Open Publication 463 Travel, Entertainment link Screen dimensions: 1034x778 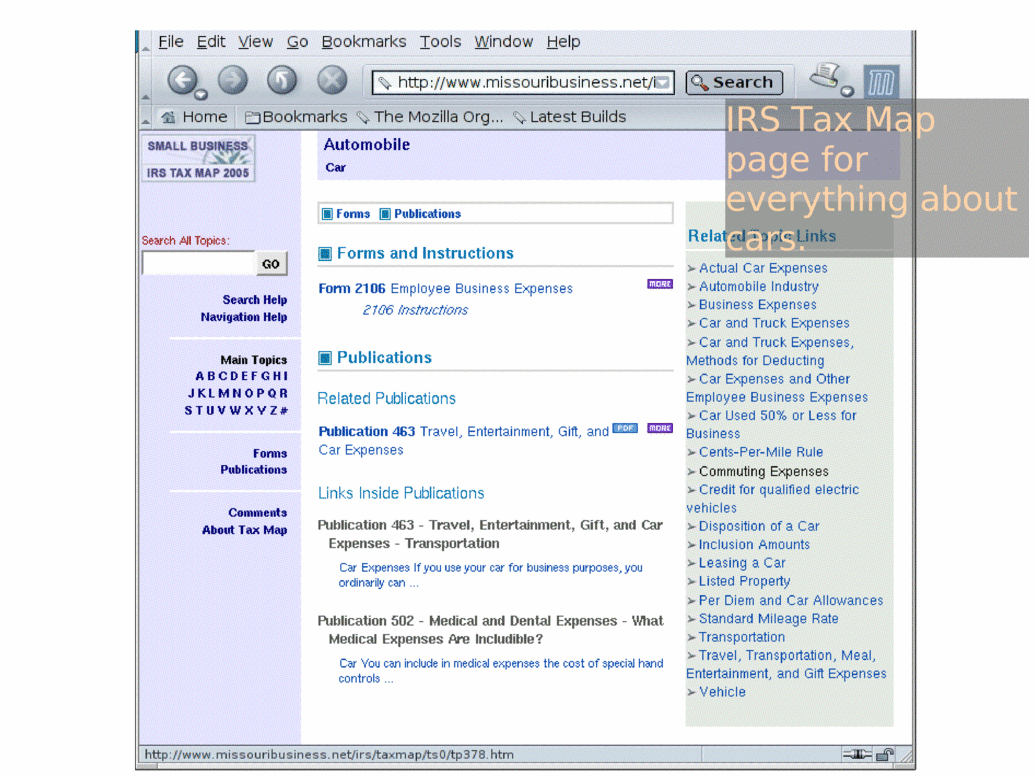464,440
